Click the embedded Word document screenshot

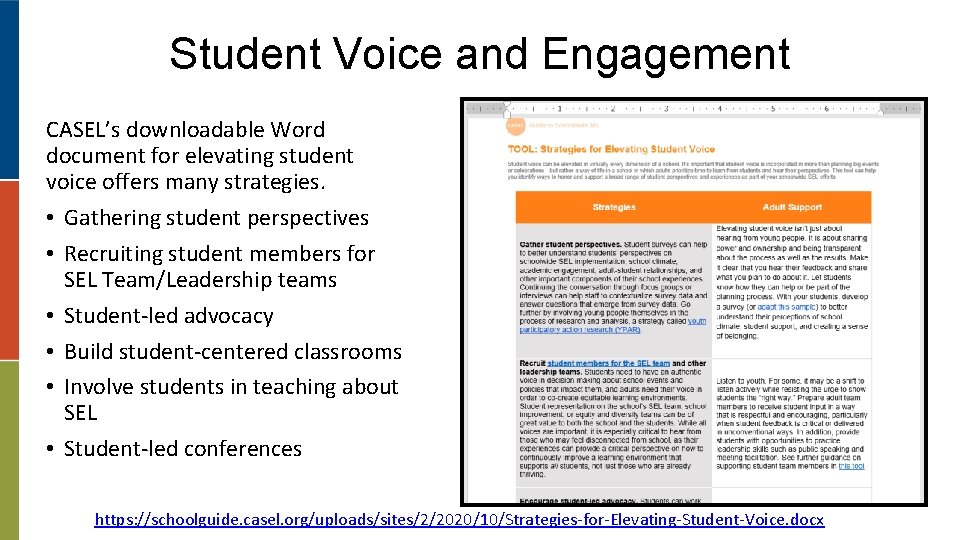coord(694,302)
